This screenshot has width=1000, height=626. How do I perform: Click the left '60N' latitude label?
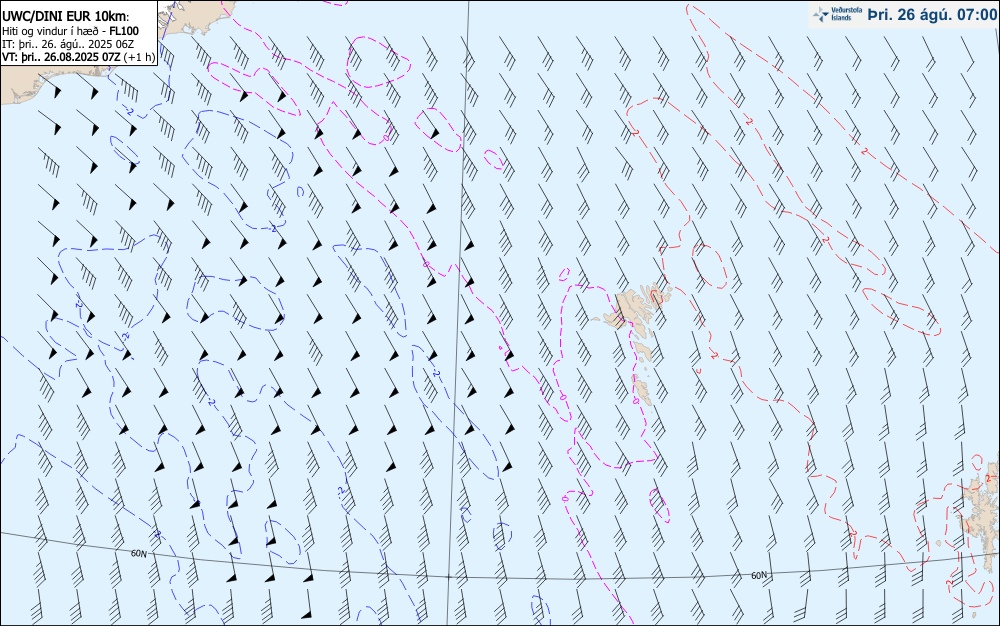tap(138, 553)
